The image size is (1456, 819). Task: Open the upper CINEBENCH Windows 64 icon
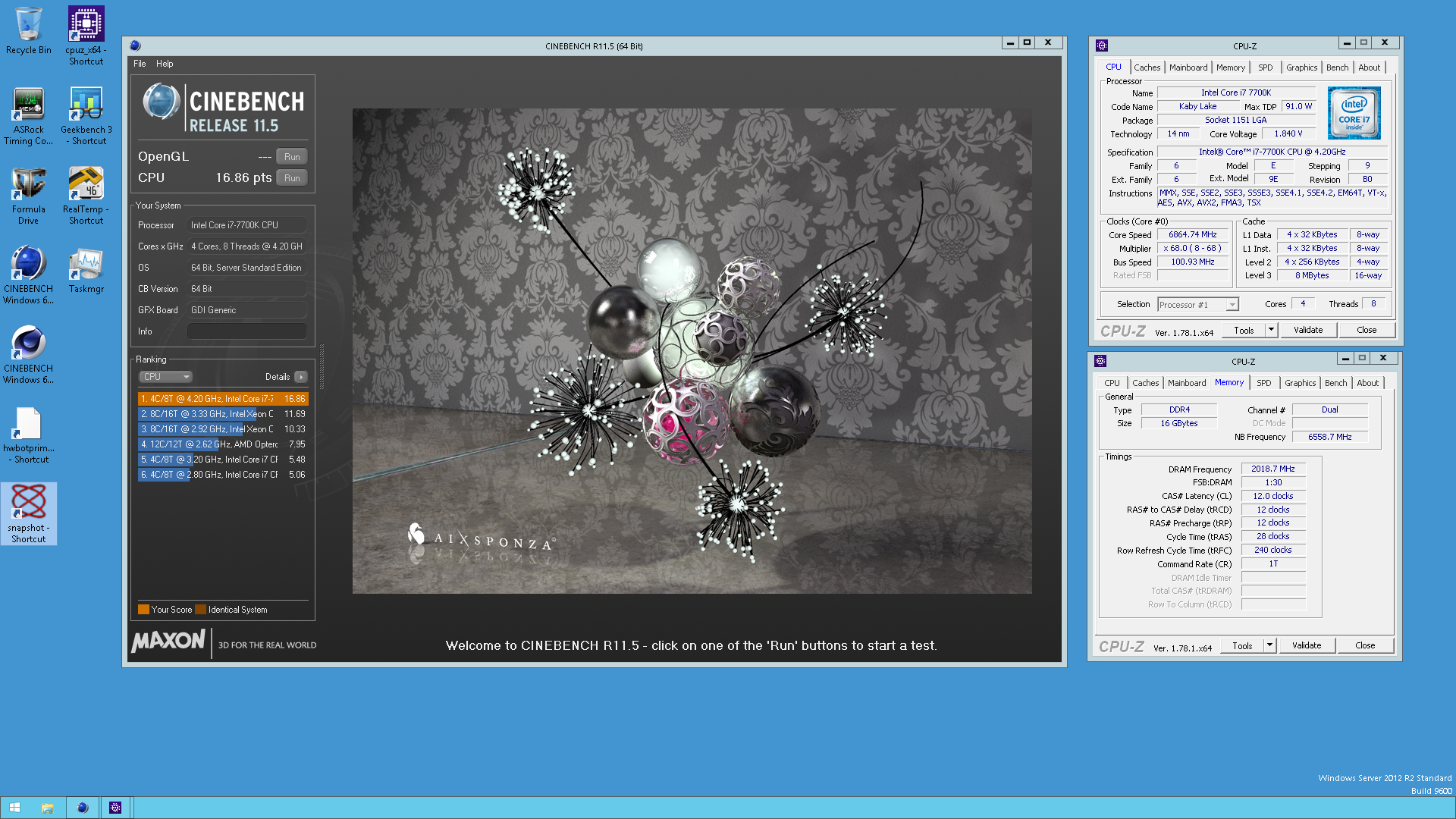coord(28,275)
